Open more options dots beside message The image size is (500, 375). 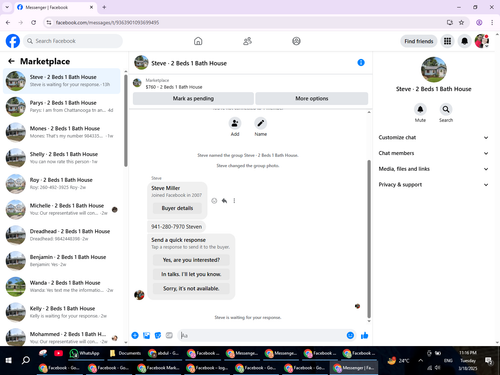234,201
